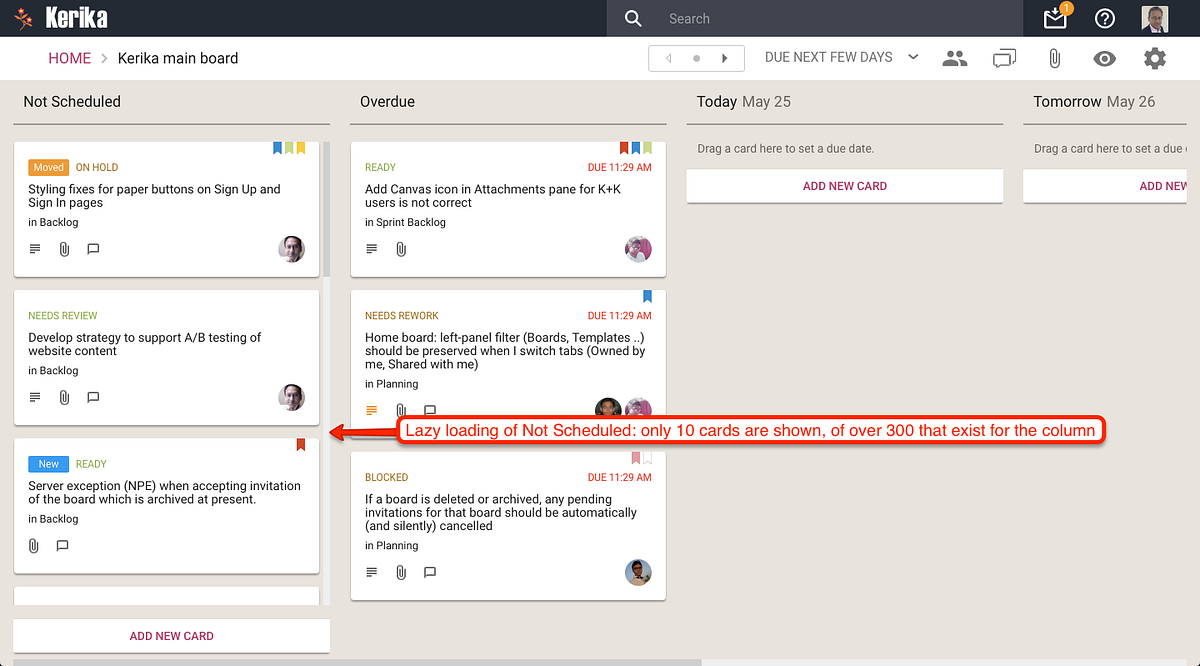The width and height of the screenshot is (1200, 666).
Task: Advance columns with the right arrow control
Action: tap(725, 58)
